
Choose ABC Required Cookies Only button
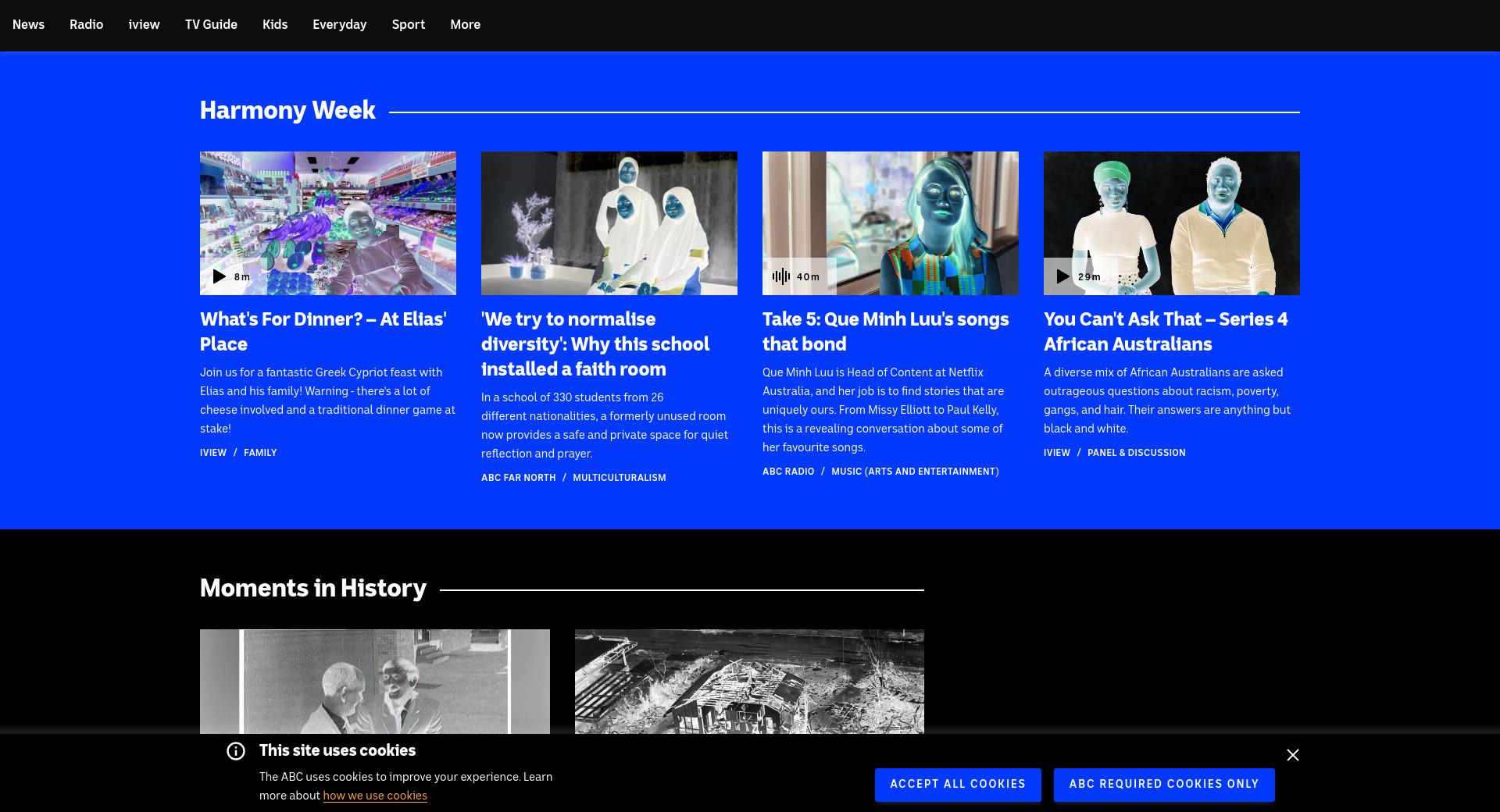1164,785
